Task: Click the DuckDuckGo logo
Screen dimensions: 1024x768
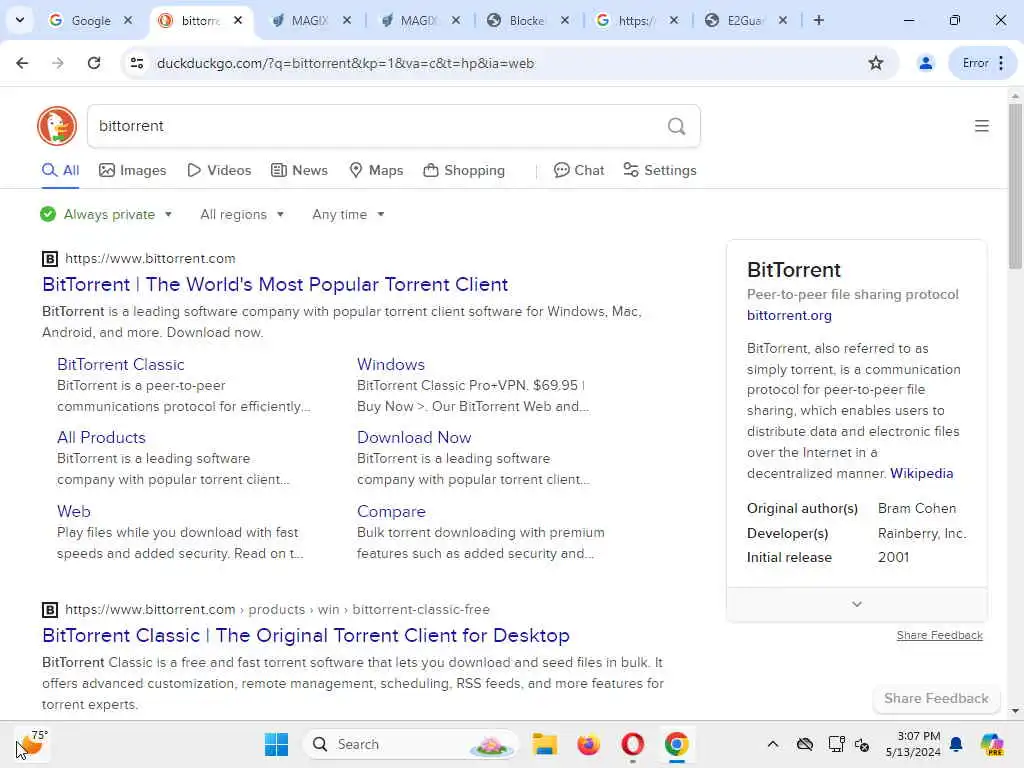Action: (57, 126)
